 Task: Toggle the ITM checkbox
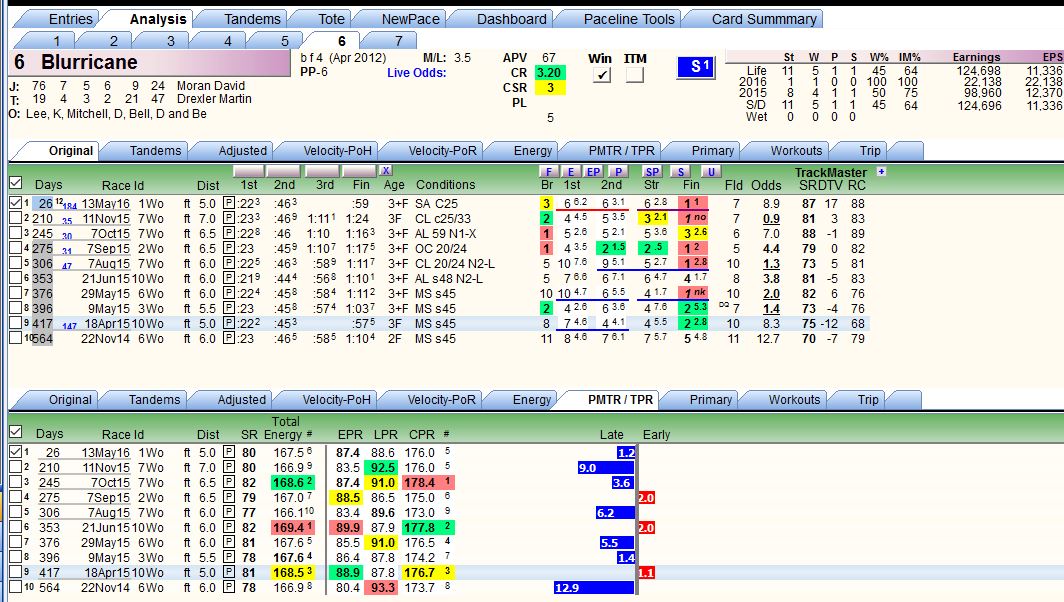(x=634, y=75)
